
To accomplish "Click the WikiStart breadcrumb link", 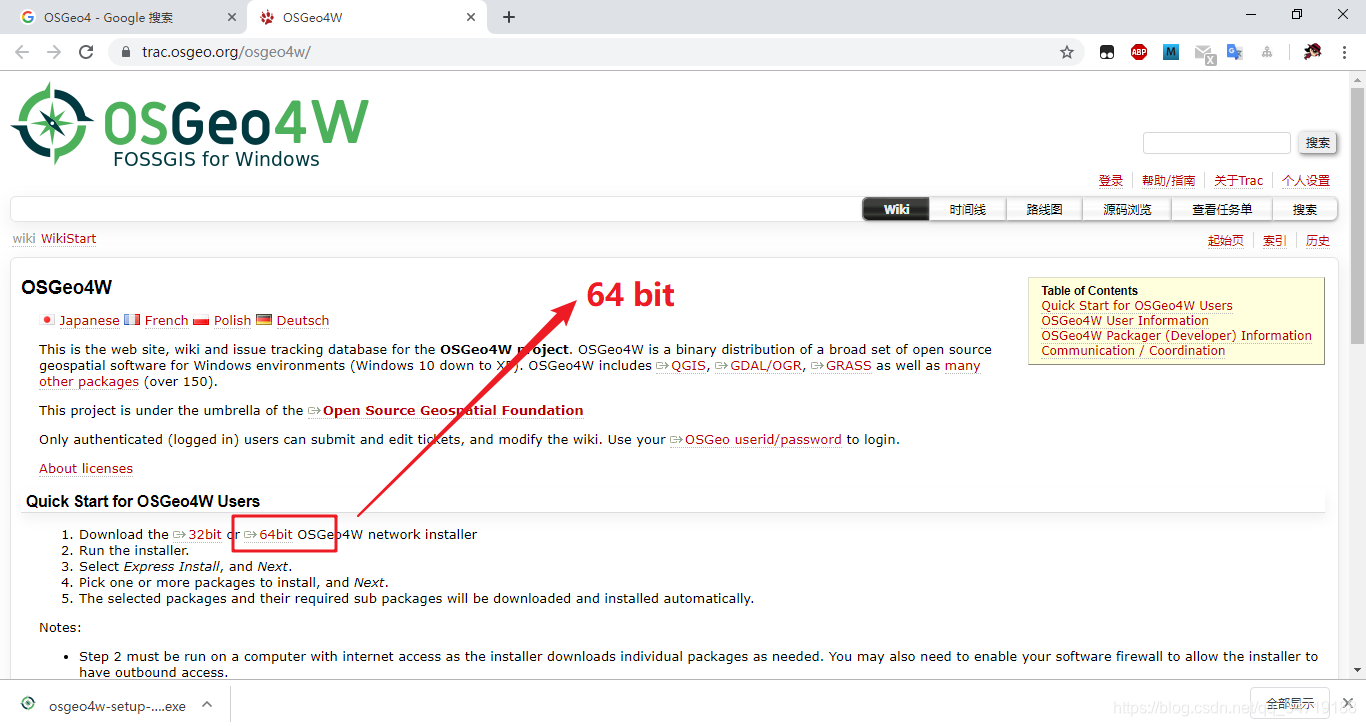I will point(68,239).
